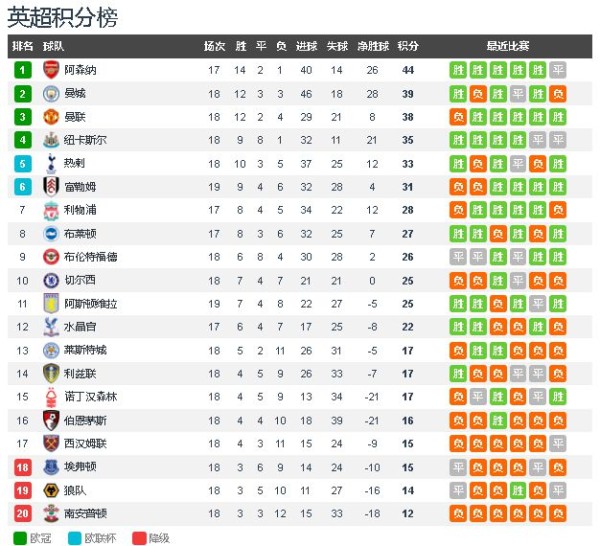Click the Everton club crest

coord(51,467)
